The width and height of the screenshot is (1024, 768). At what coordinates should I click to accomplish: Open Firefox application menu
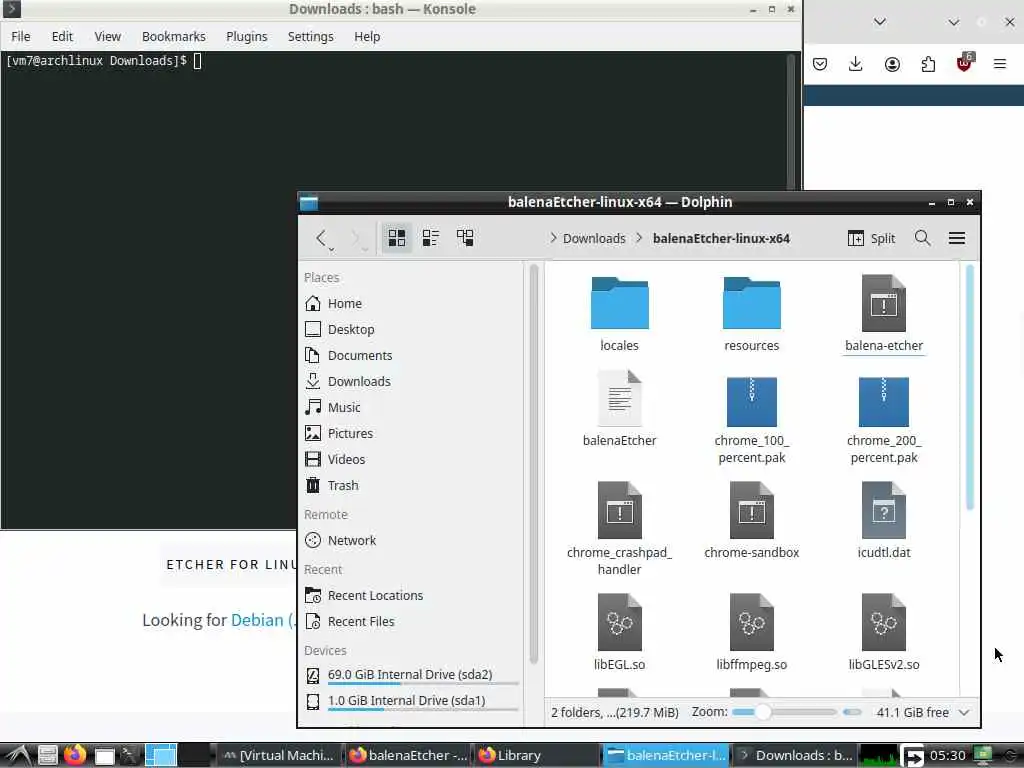pos(1000,64)
